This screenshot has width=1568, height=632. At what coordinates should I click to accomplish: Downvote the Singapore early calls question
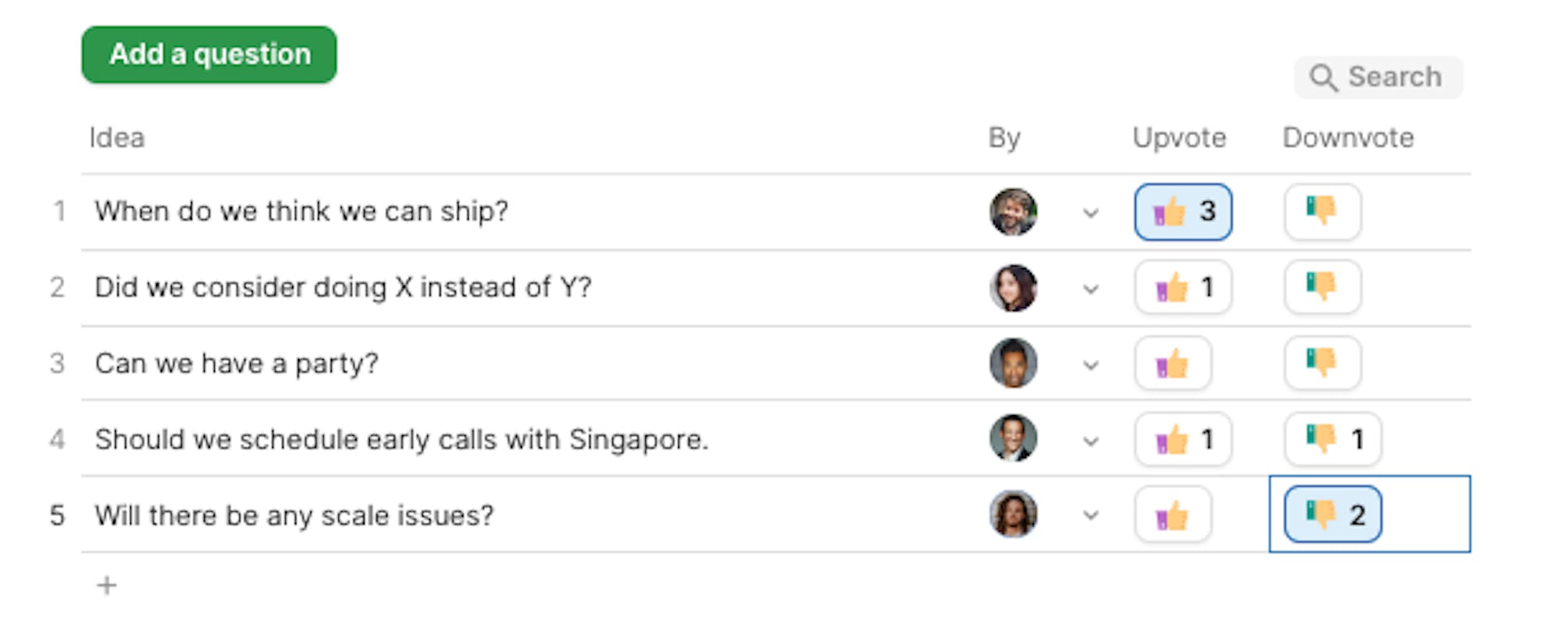click(1333, 439)
